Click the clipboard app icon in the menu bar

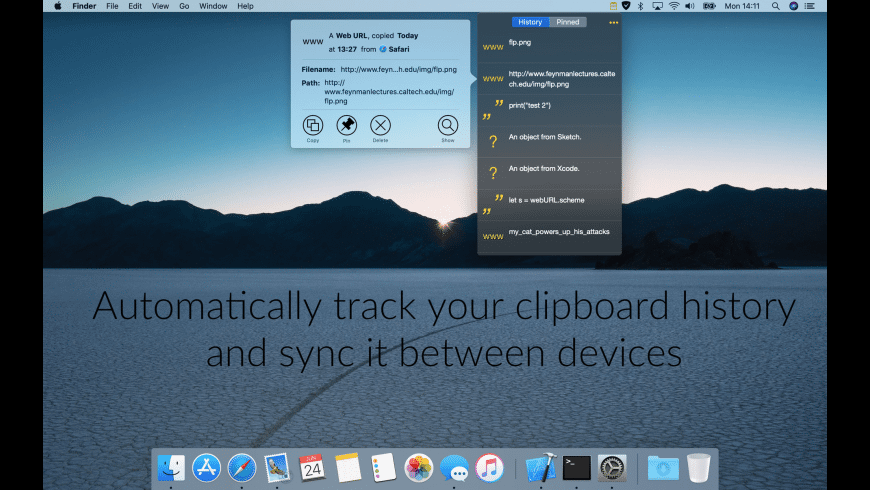click(613, 6)
